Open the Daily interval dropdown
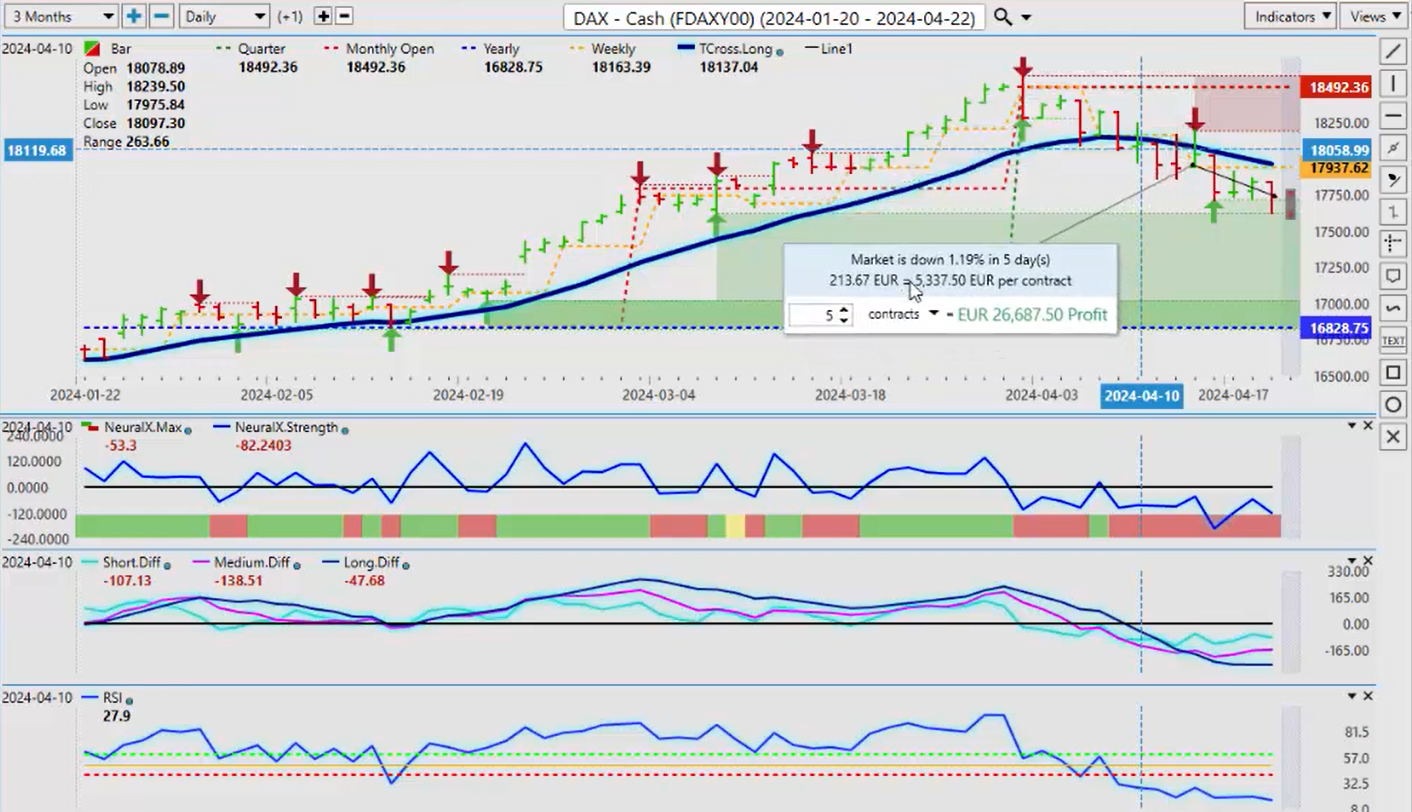Image resolution: width=1412 pixels, height=812 pixels. click(x=224, y=16)
